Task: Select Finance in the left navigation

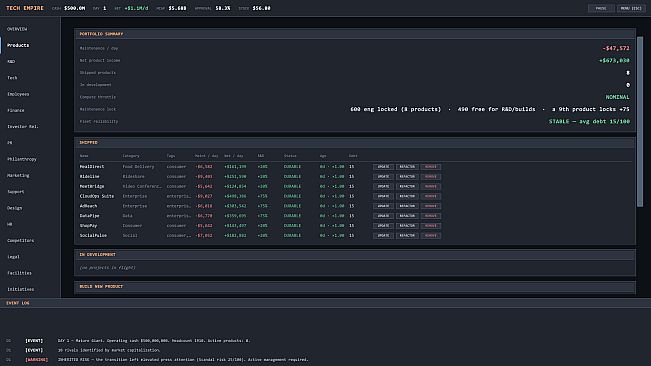Action: pos(16,110)
